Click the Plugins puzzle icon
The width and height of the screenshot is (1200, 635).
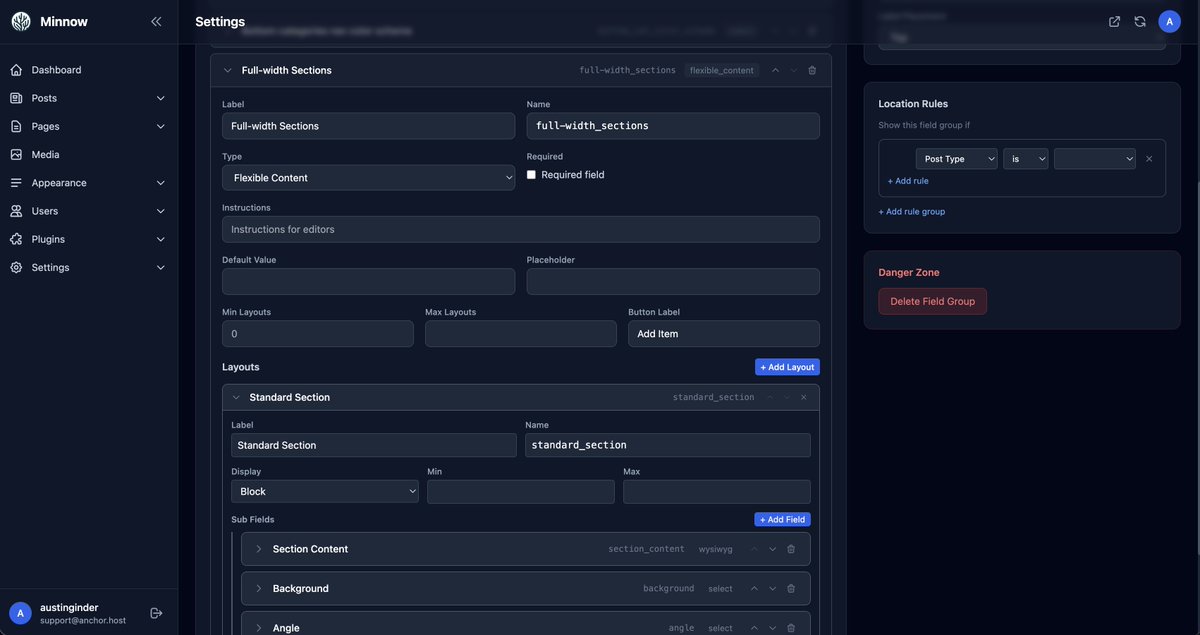16,239
